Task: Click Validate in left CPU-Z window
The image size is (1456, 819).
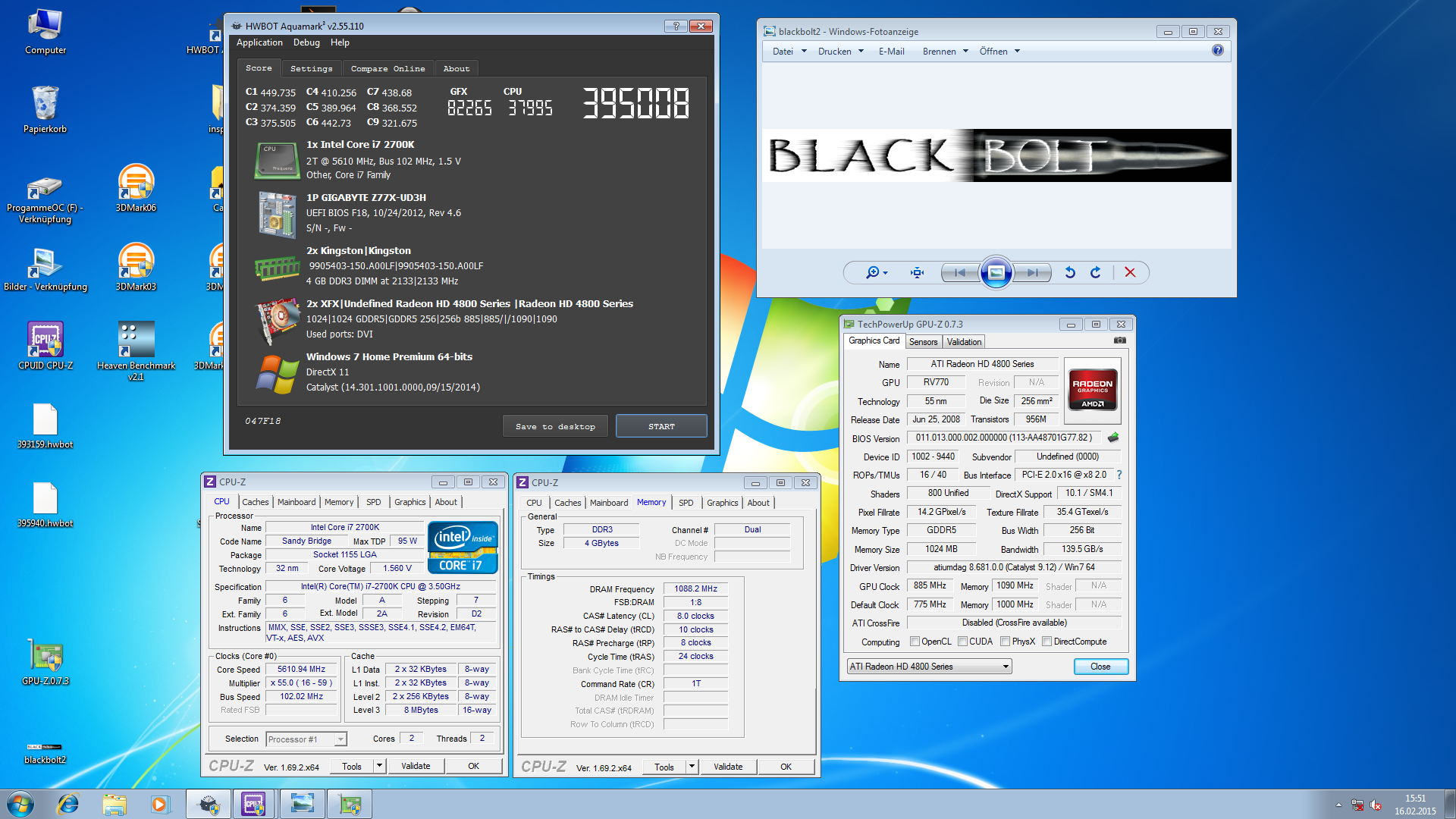Action: click(x=416, y=766)
